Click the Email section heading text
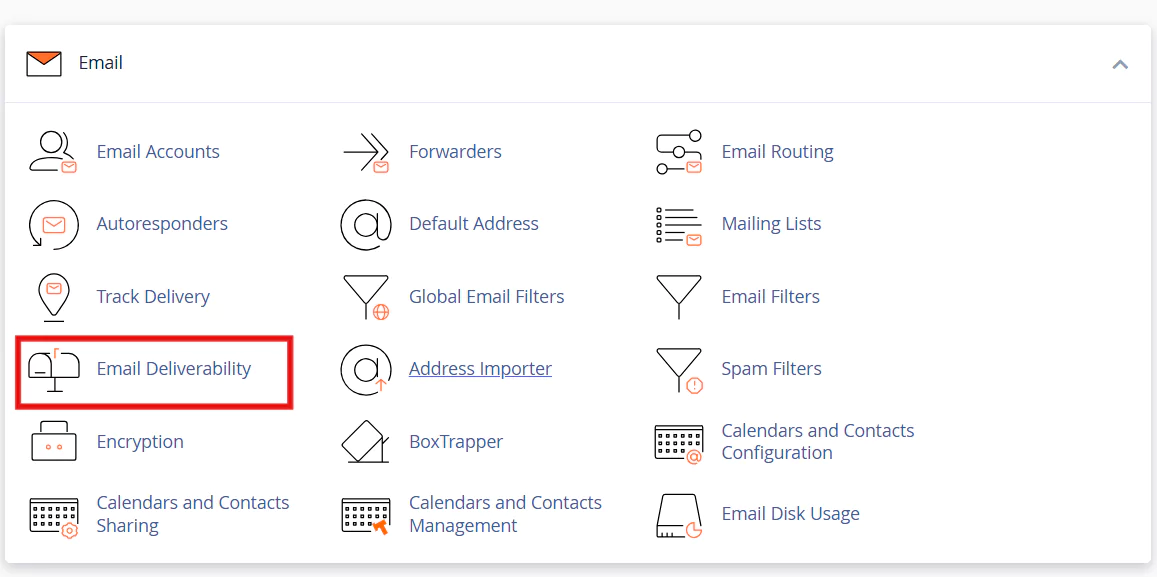Image resolution: width=1157 pixels, height=577 pixels. point(100,63)
